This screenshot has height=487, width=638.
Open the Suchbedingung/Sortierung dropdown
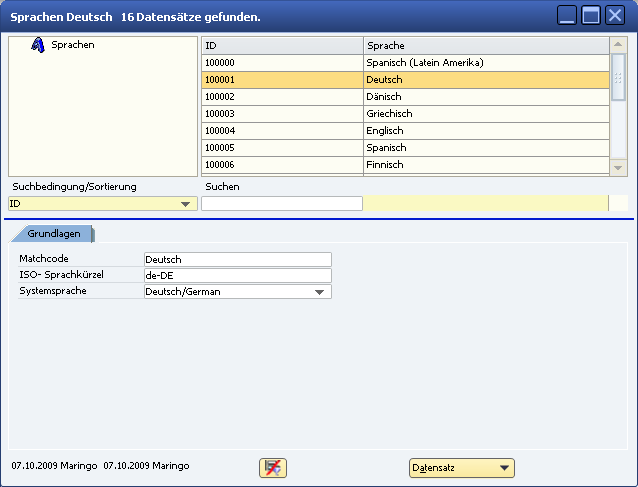click(185, 204)
